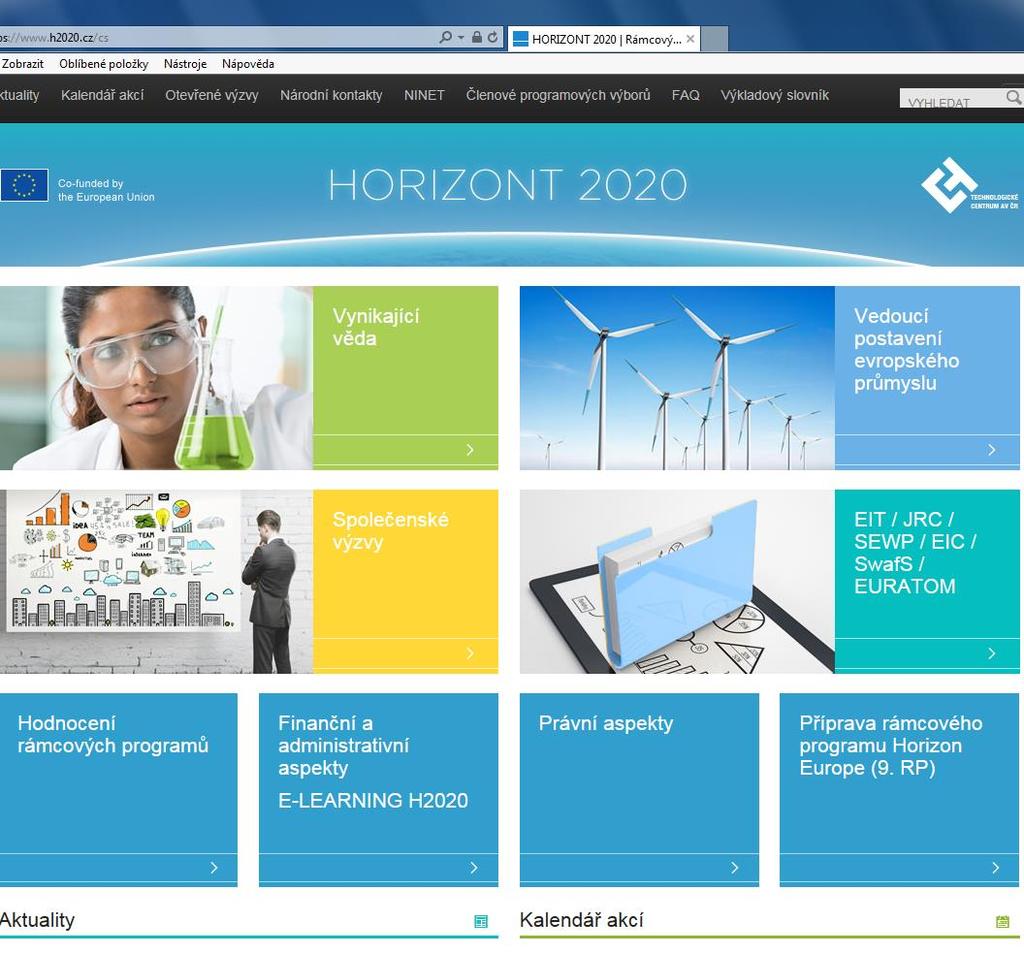
Task: Click the scientist with flask thumbnail
Action: 156,378
